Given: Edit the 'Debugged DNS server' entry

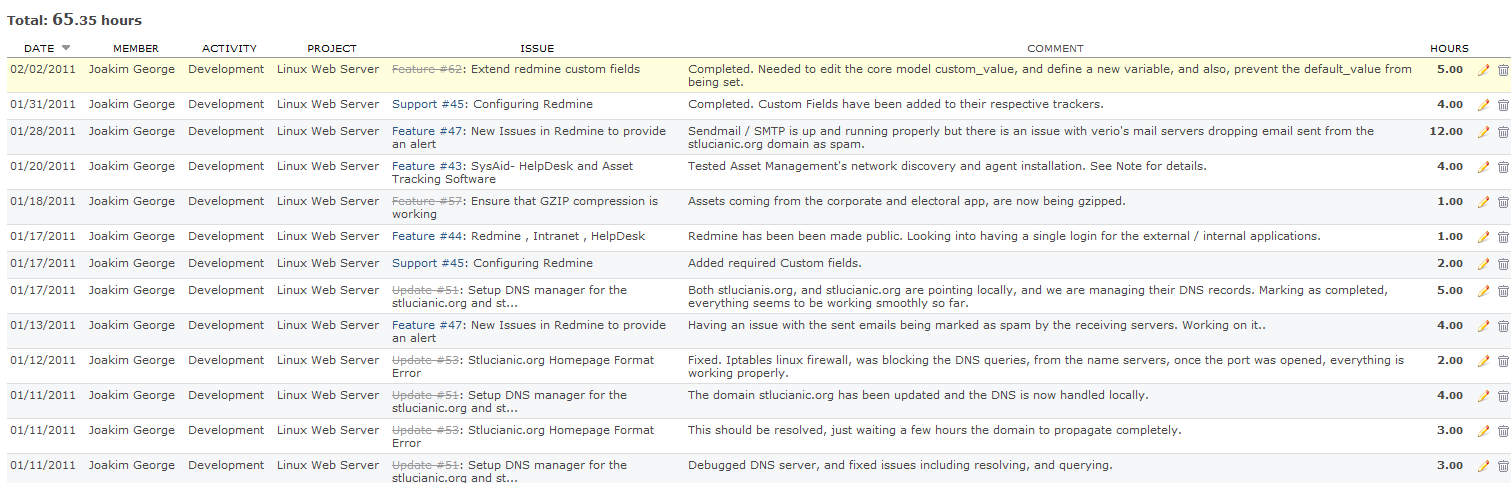Looking at the screenshot, I should (x=1483, y=466).
